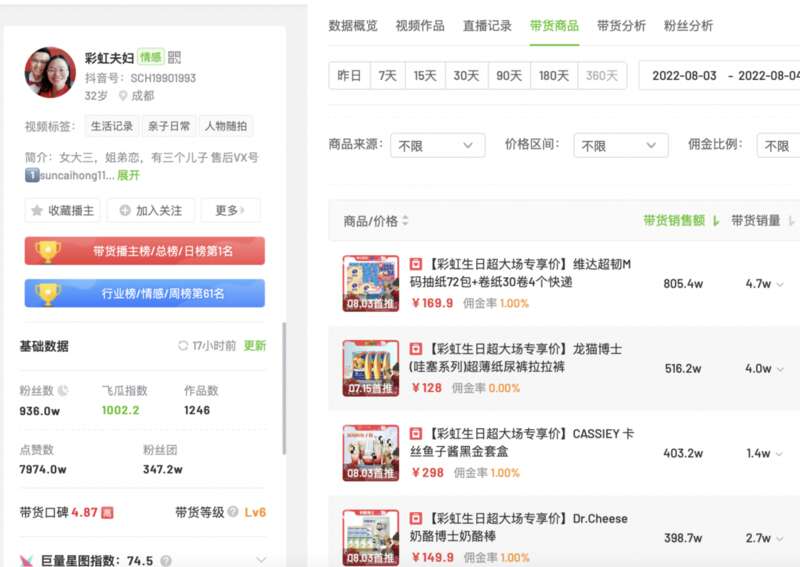
Task: Click the 带货播主榜/总榜/日榜第1名 banner
Action: 144,251
